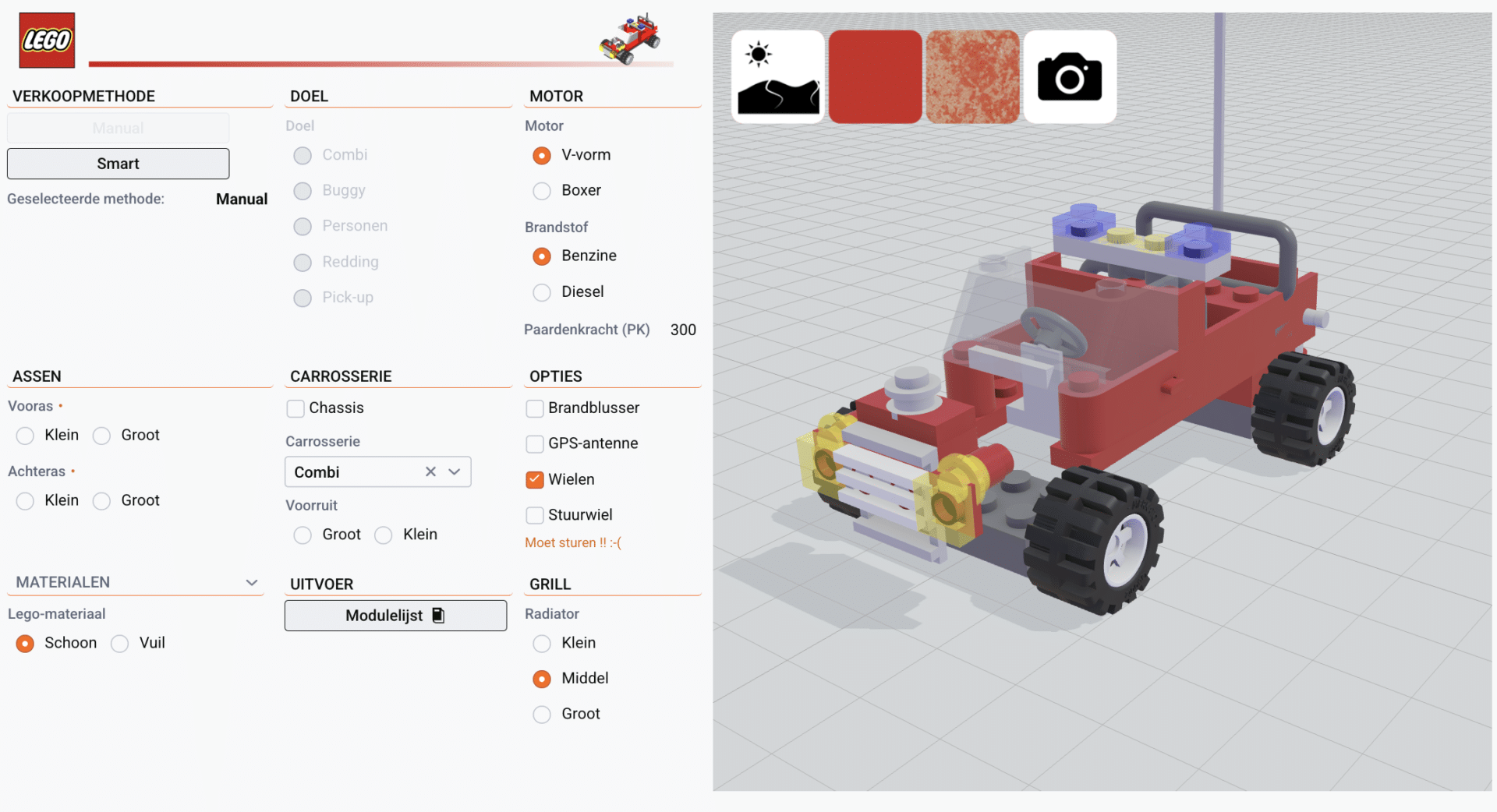Click the UITVOER section heading
Image resolution: width=1497 pixels, height=812 pixels.
coord(322,584)
